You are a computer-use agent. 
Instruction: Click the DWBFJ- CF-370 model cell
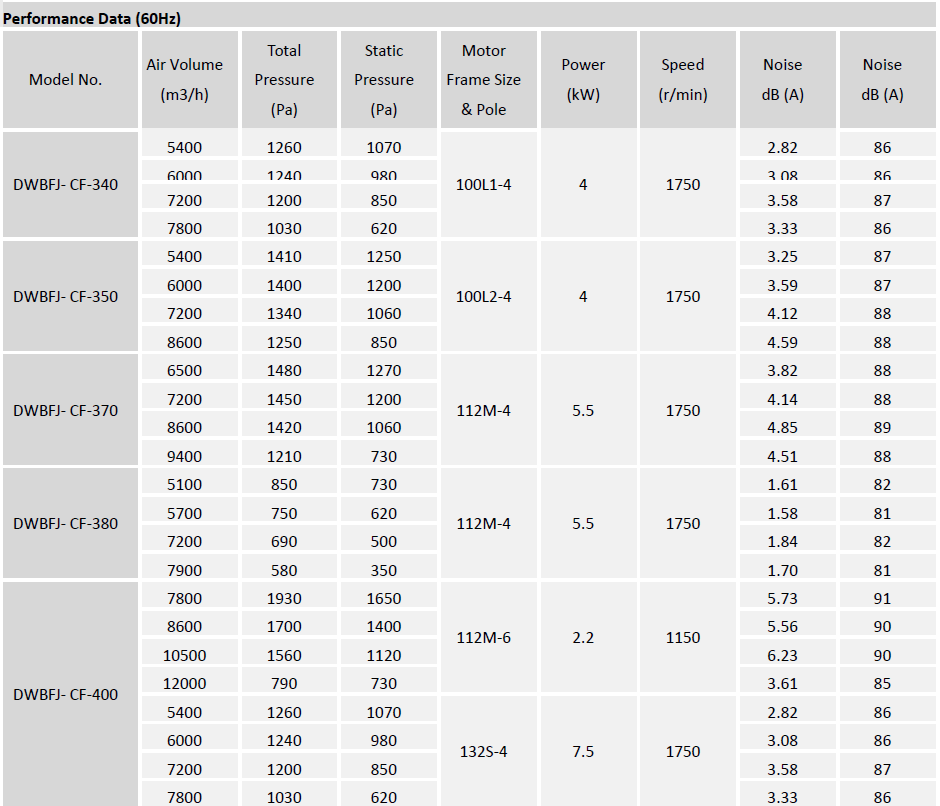(x=66, y=410)
